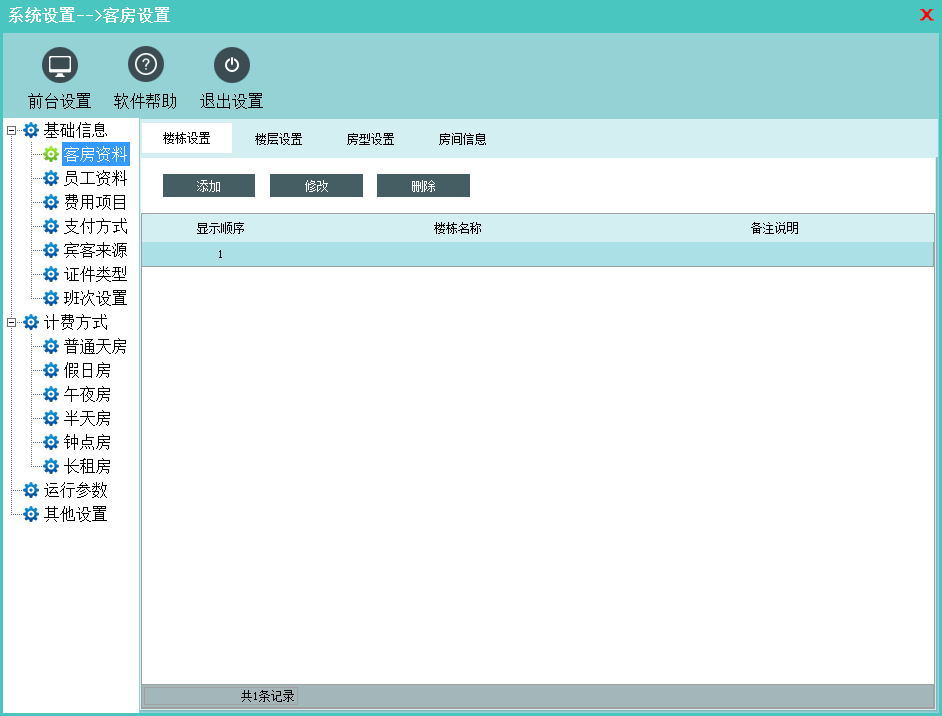The image size is (942, 716).
Task: Switch to the 房型设置 tab
Action: coord(370,140)
